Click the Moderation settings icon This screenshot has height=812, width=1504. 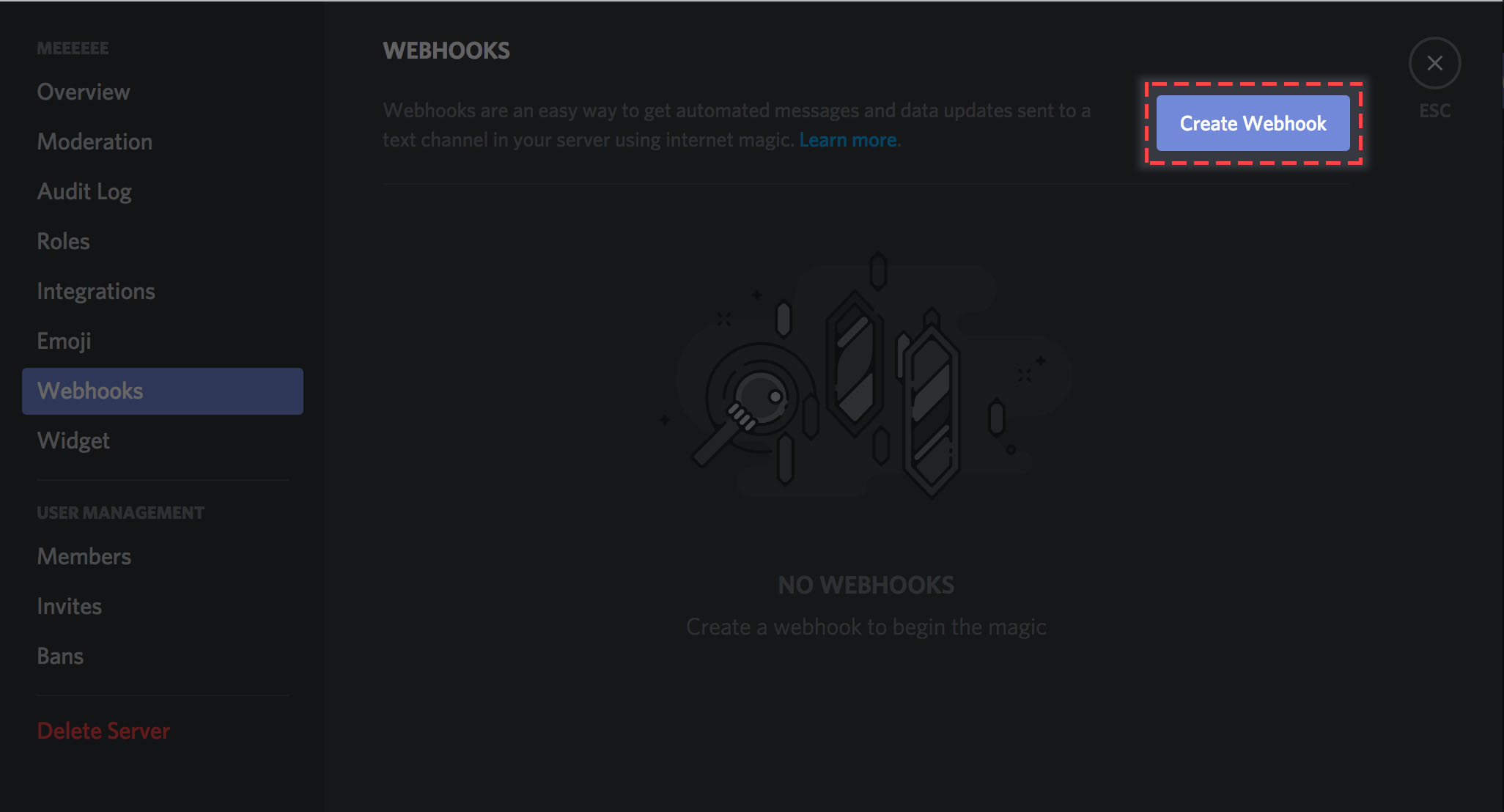pyautogui.click(x=94, y=141)
